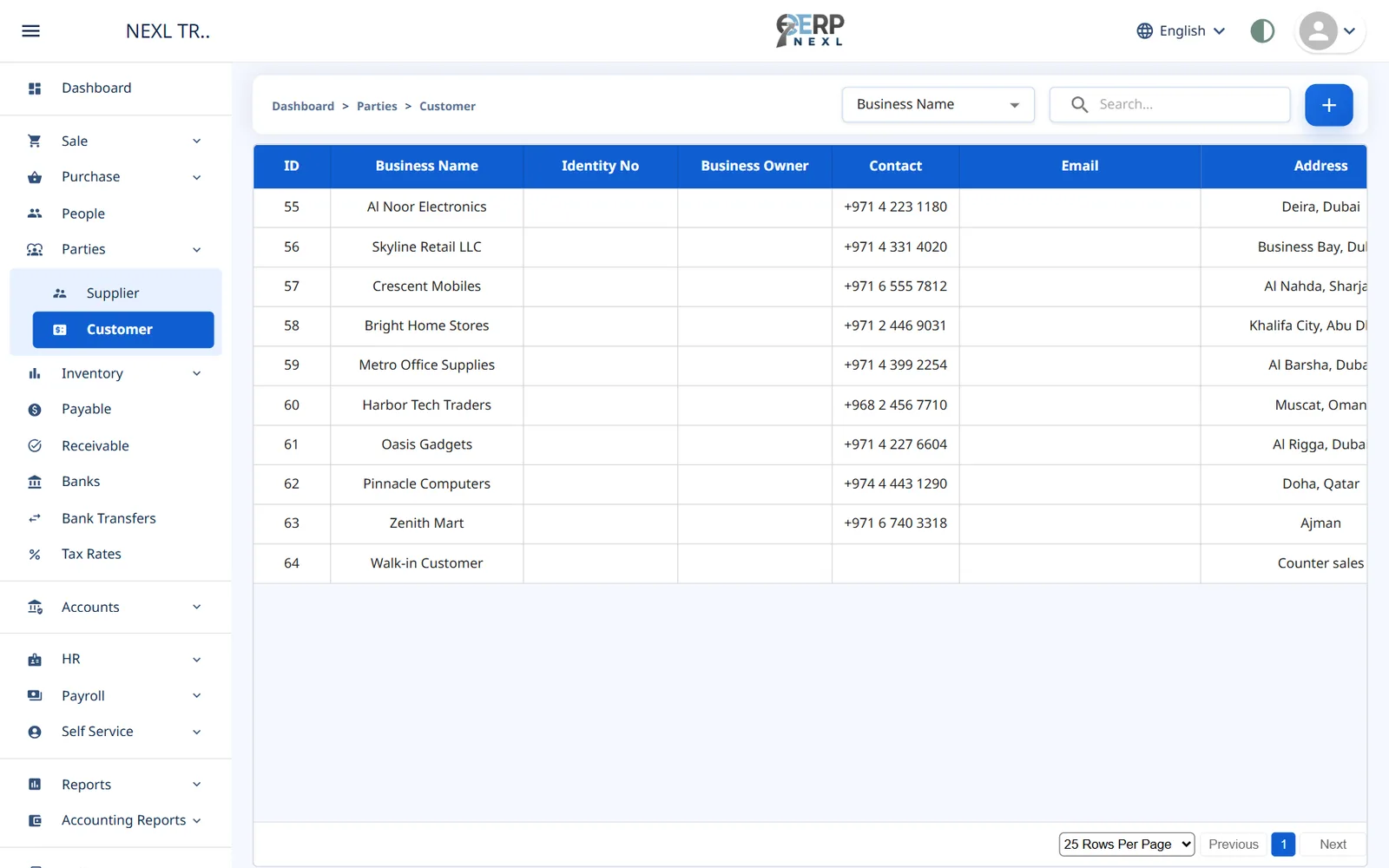Click the Parties icon in sidebar
The image size is (1389, 868).
pyautogui.click(x=35, y=250)
